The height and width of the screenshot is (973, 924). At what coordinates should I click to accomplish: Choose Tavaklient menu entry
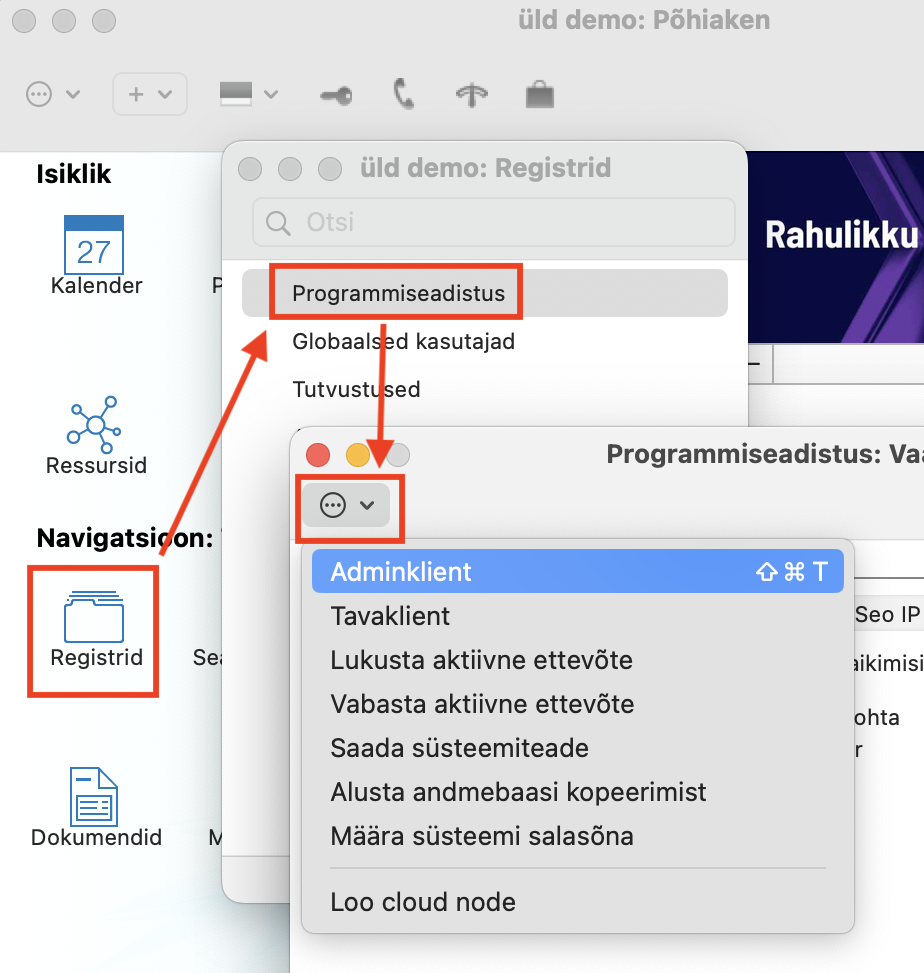[390, 616]
